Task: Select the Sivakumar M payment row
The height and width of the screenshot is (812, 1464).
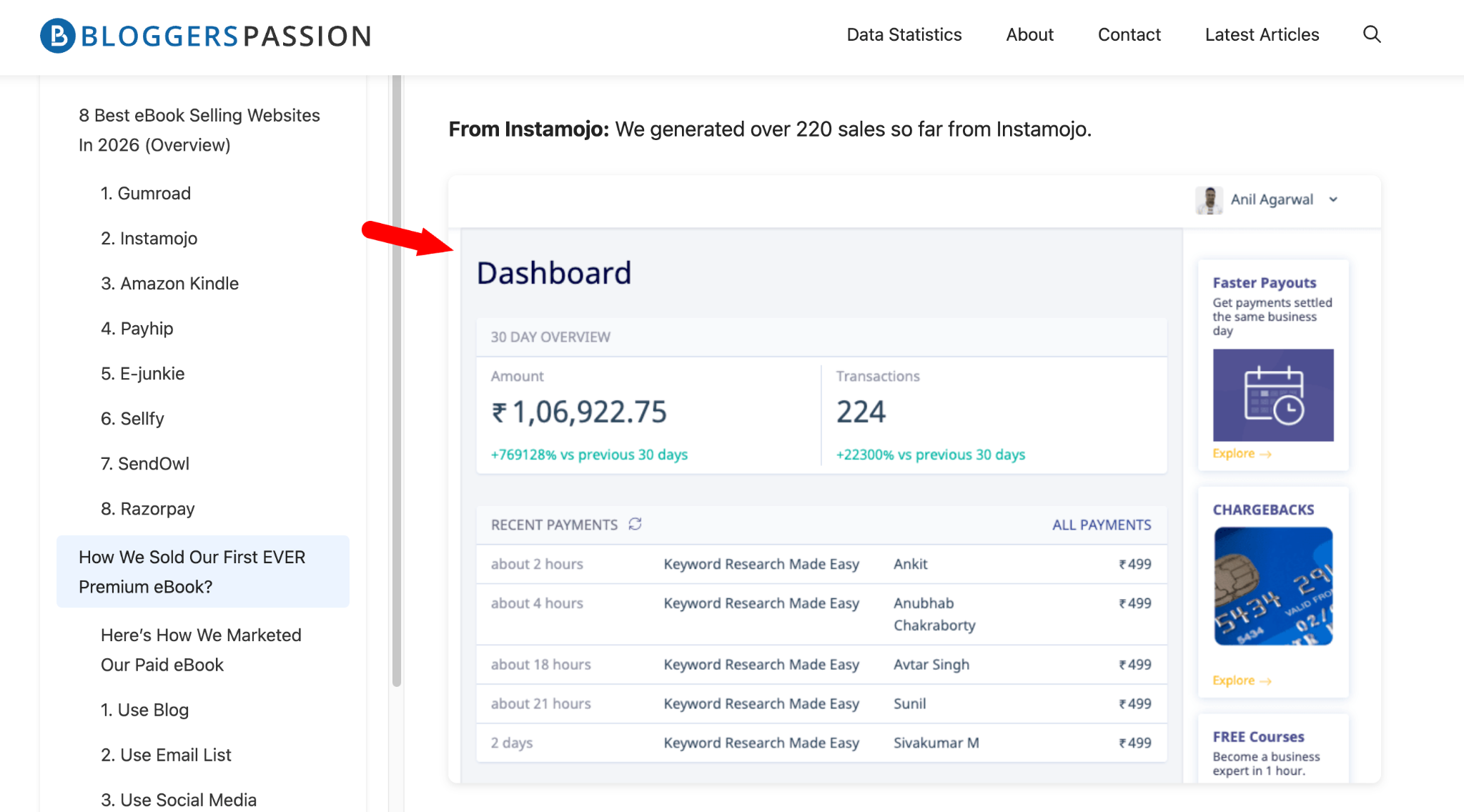Action: coord(821,743)
